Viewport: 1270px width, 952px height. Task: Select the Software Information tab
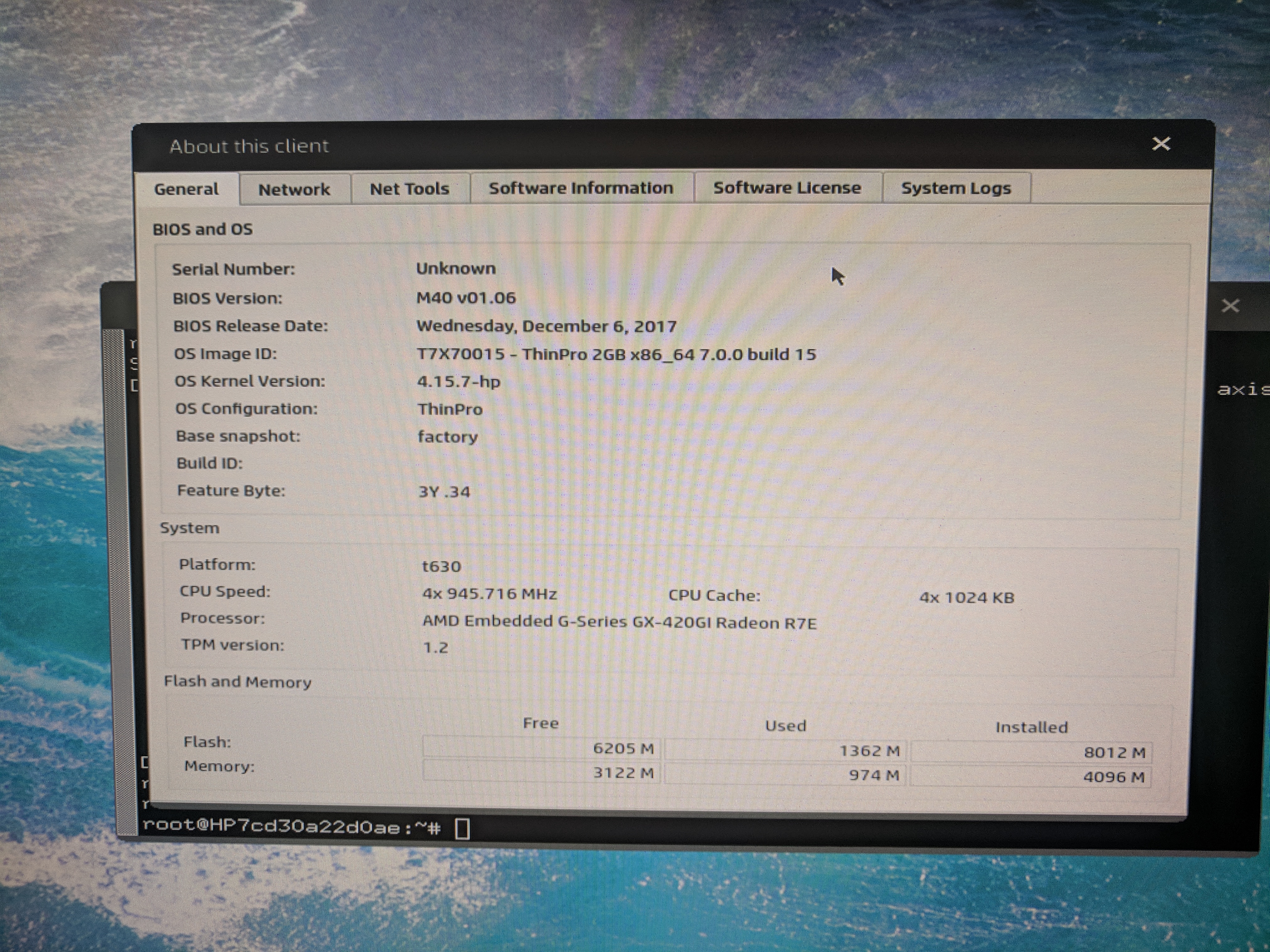tap(580, 188)
